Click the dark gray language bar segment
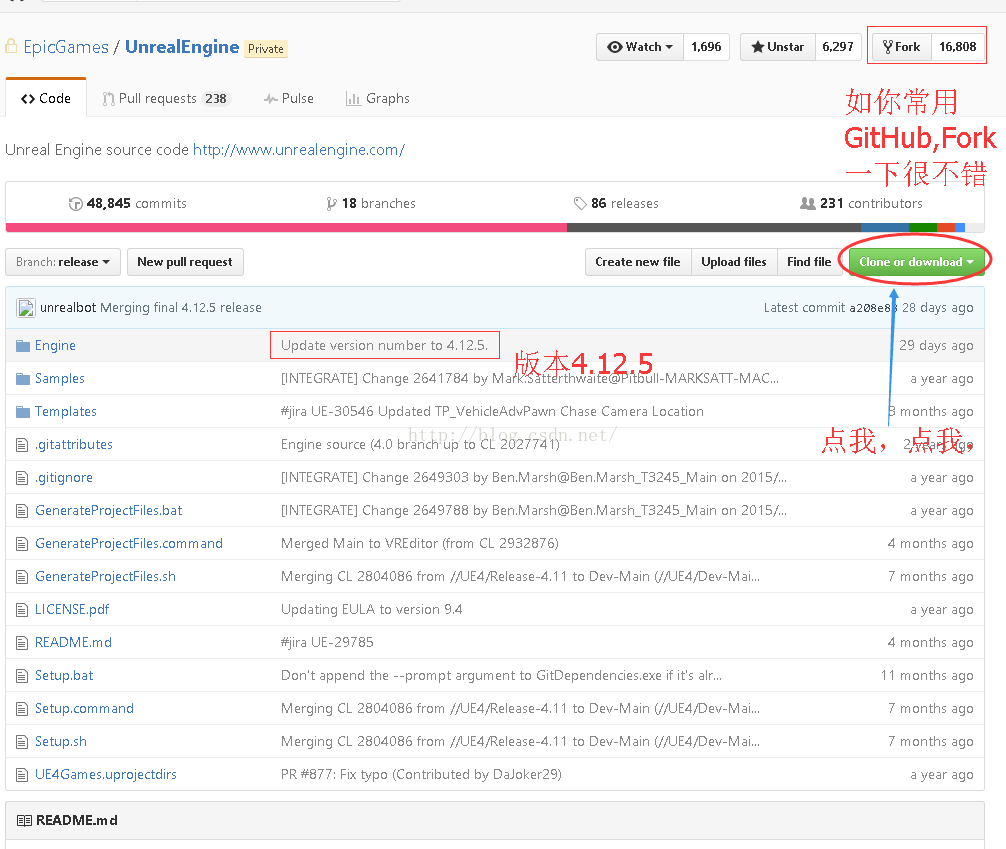This screenshot has height=849, width=1006. [x=713, y=227]
